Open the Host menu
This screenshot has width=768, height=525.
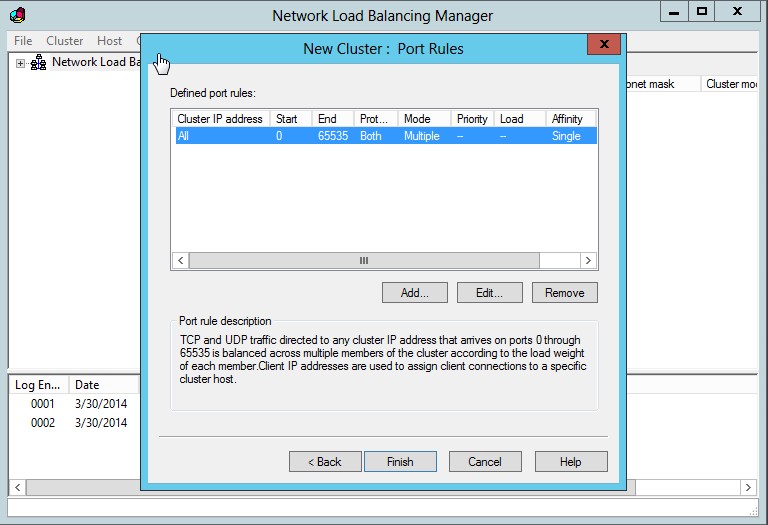point(109,41)
